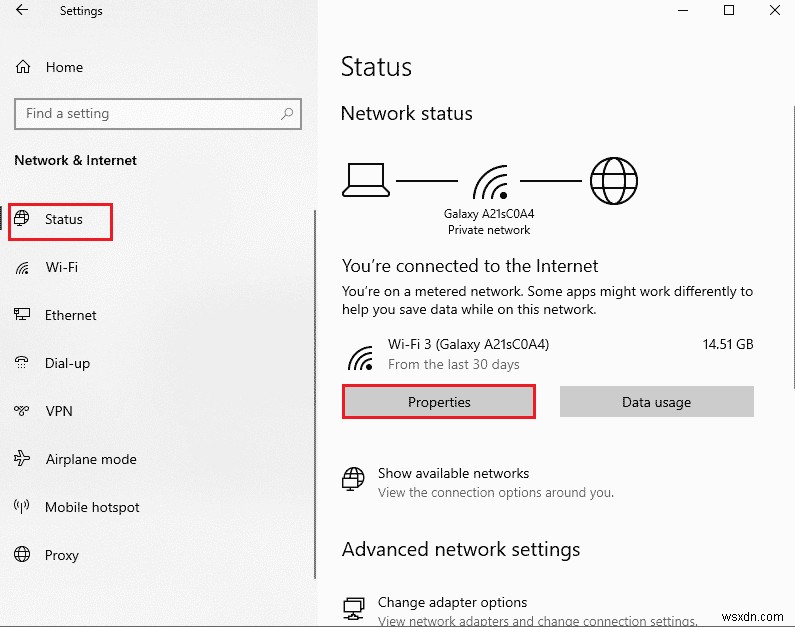Maximize the Settings window

point(729,11)
